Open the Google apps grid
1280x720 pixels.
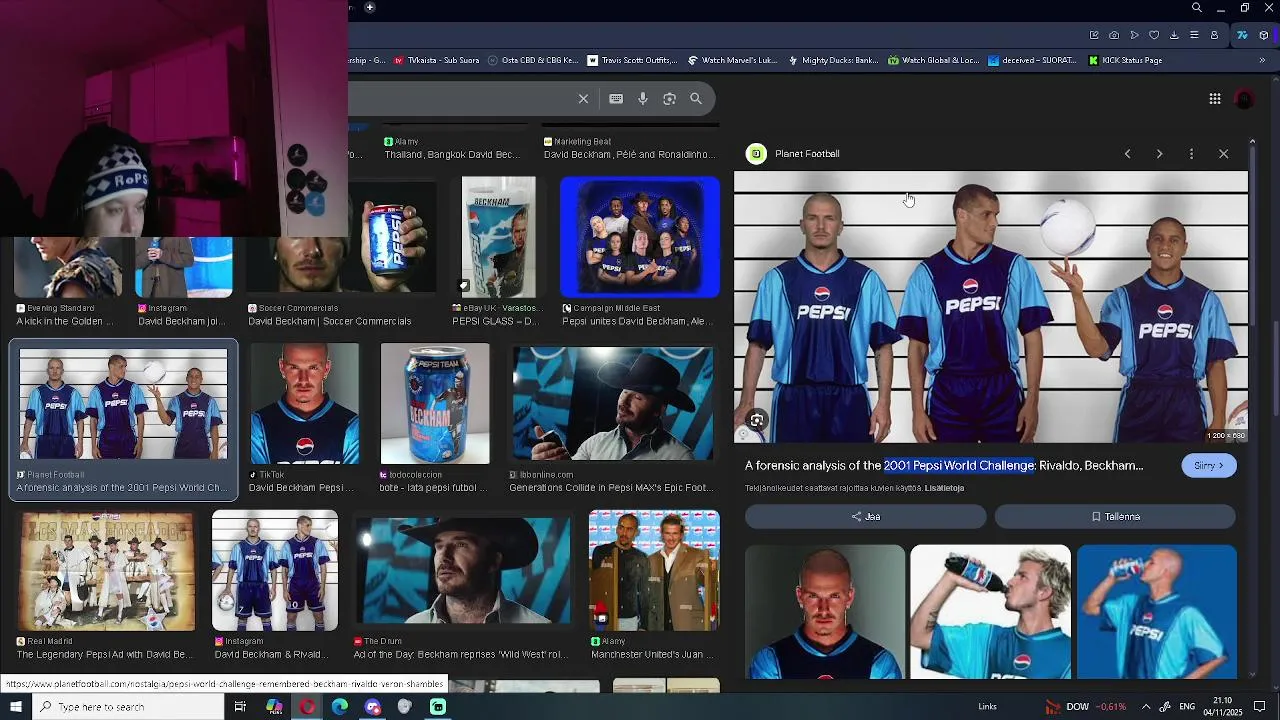[1214, 99]
